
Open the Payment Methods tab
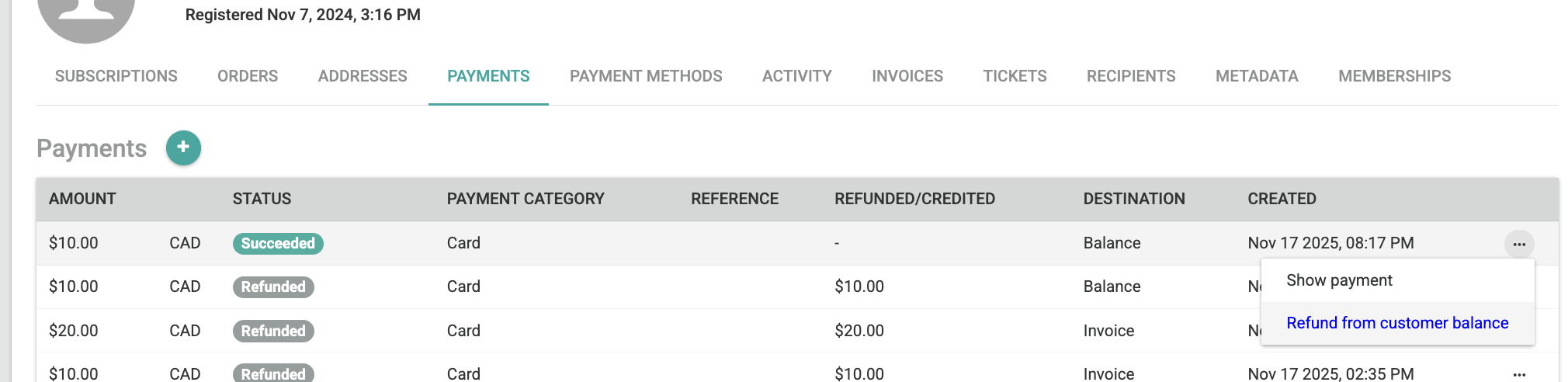645,76
